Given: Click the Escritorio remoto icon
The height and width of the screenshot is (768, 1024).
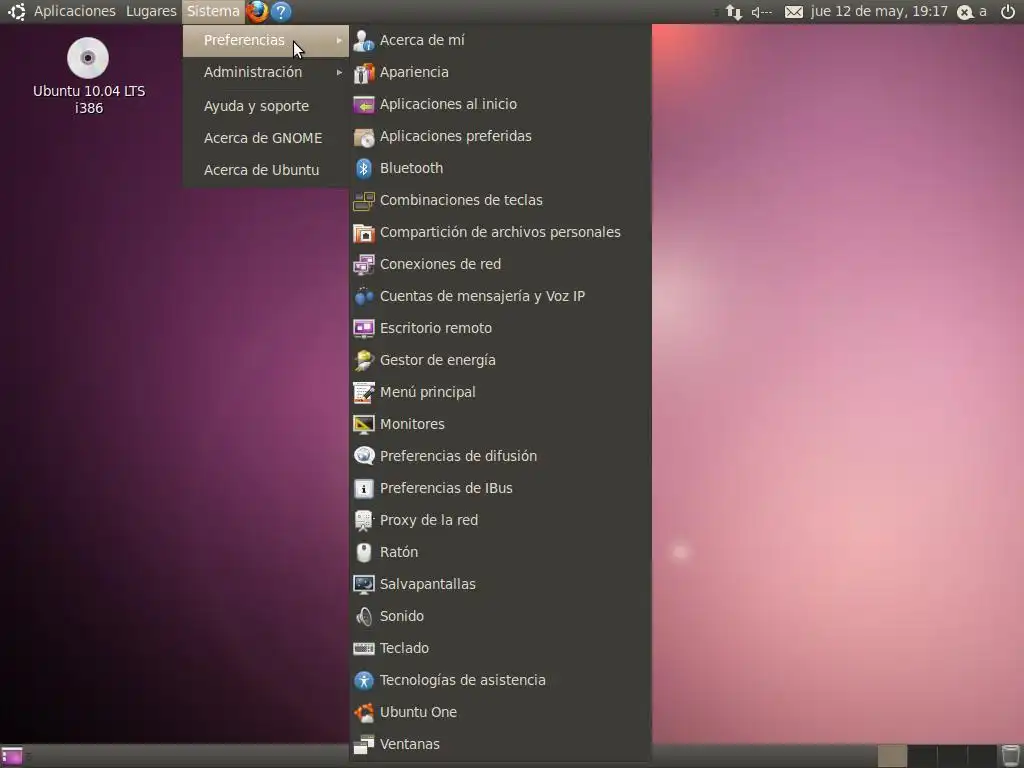Looking at the screenshot, I should click(x=364, y=328).
